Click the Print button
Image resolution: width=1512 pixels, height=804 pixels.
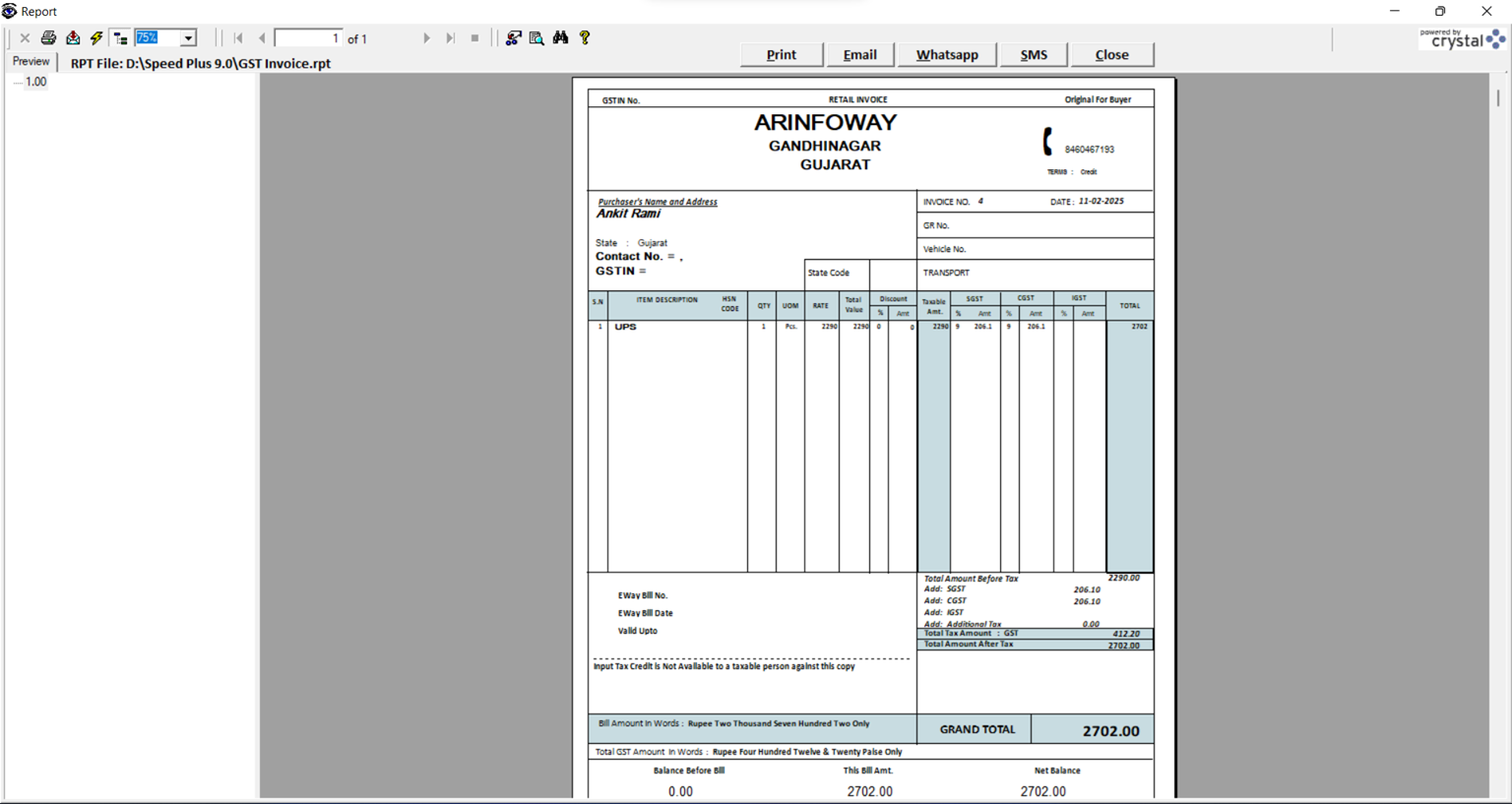(x=782, y=55)
